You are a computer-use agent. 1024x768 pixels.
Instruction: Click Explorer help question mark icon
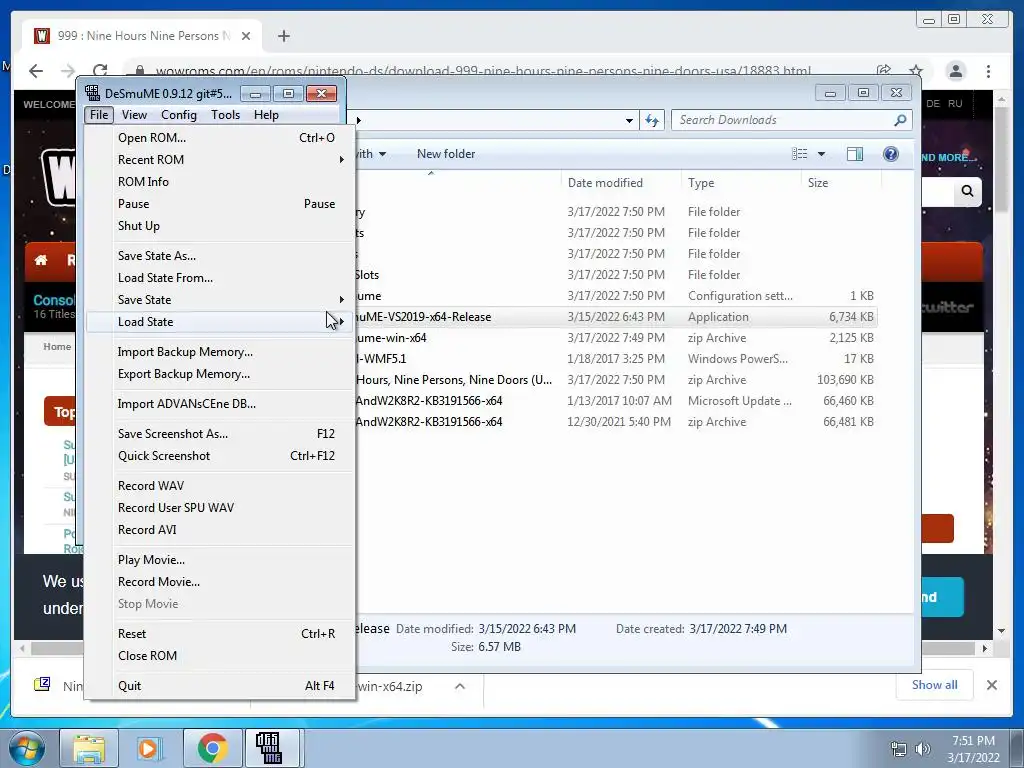pyautogui.click(x=891, y=154)
